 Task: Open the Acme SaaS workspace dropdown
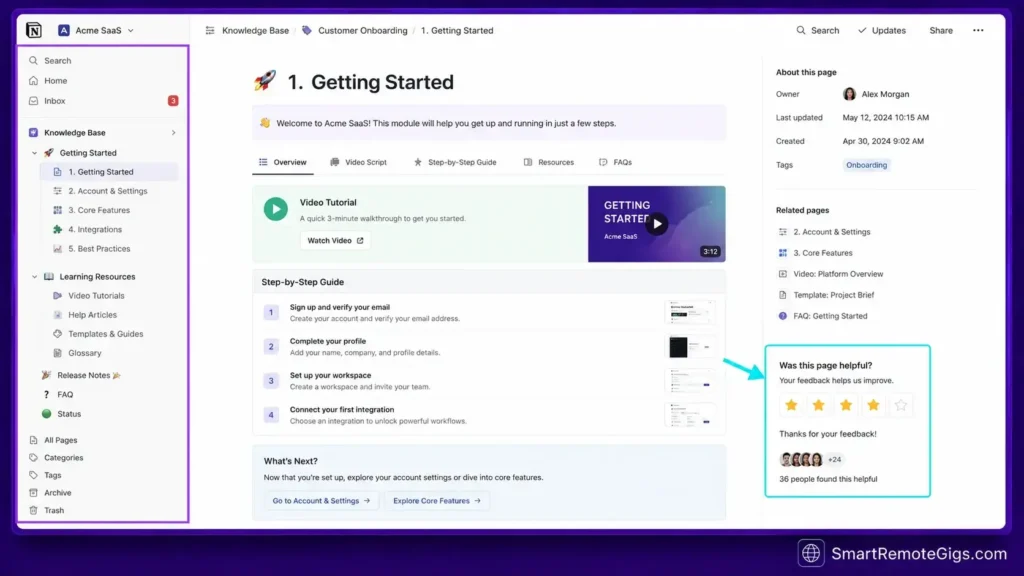coord(96,30)
